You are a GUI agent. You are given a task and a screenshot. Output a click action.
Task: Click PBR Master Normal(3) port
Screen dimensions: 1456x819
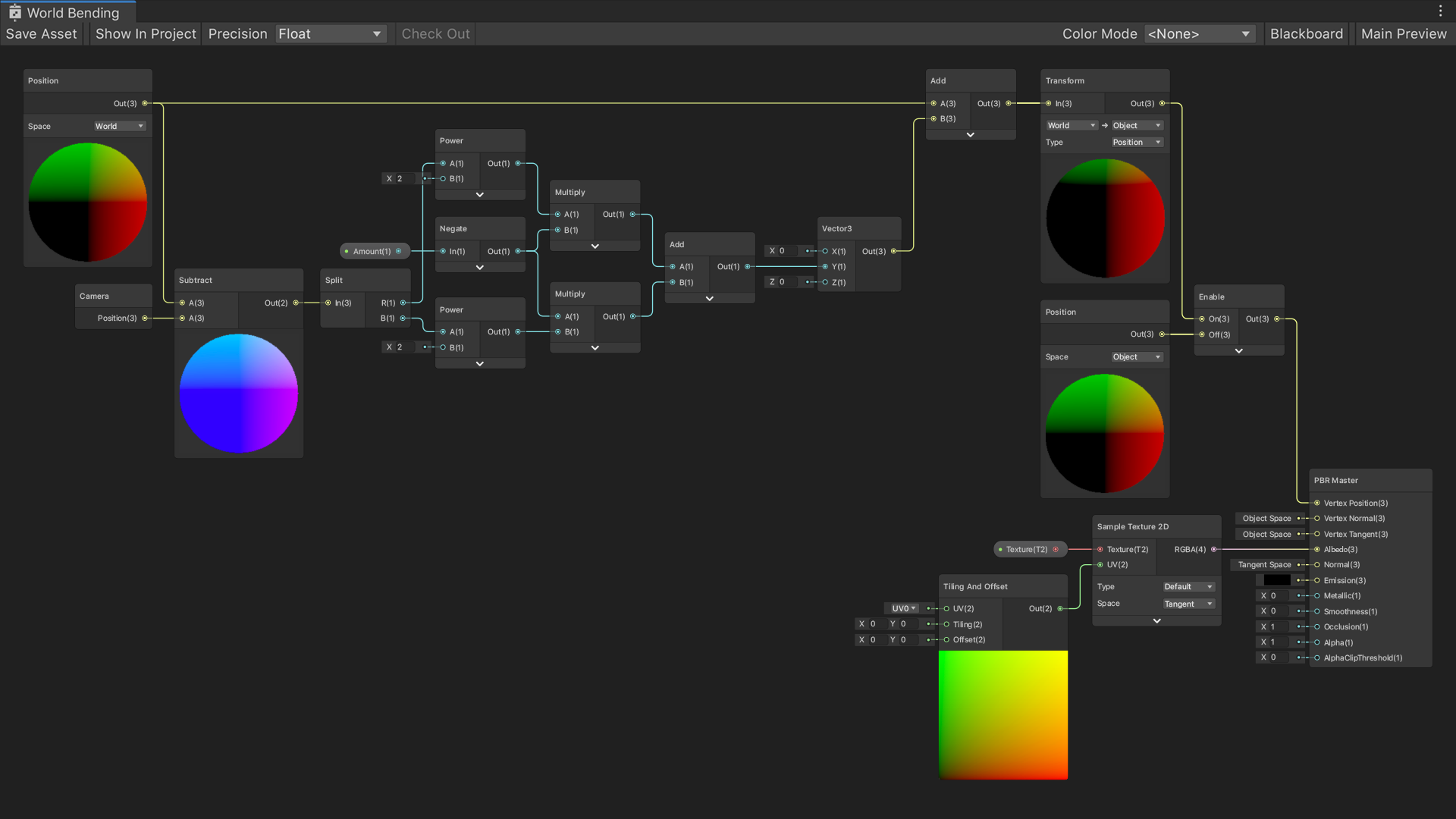click(x=1317, y=565)
